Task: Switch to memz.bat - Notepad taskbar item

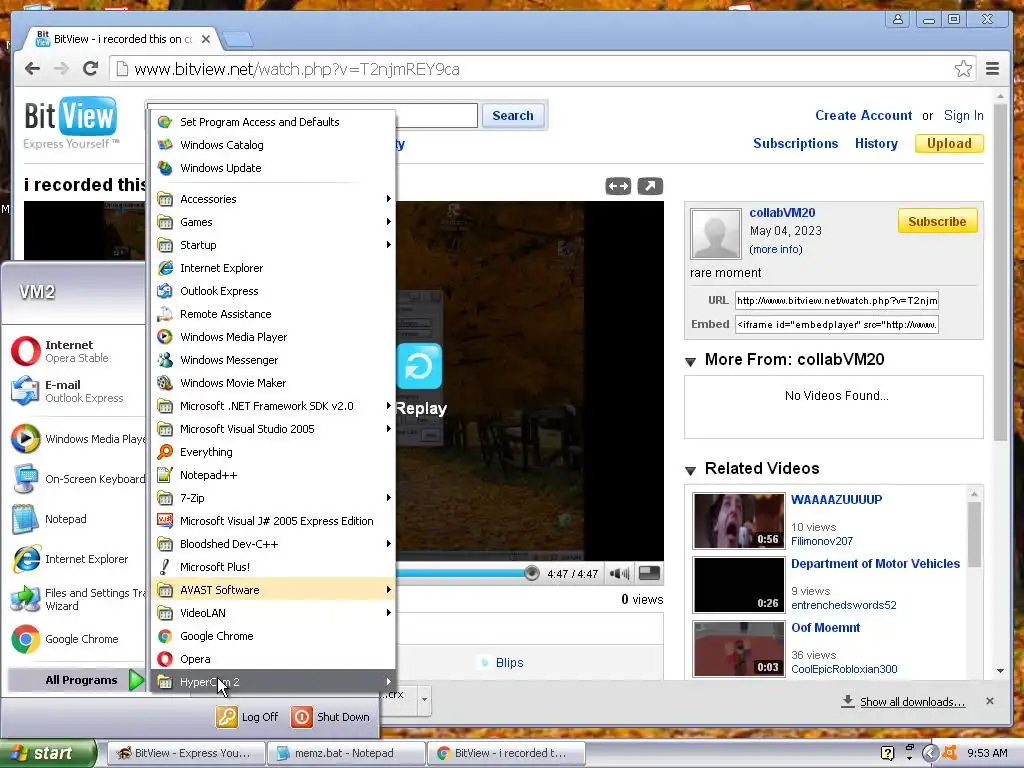Action: pyautogui.click(x=346, y=753)
